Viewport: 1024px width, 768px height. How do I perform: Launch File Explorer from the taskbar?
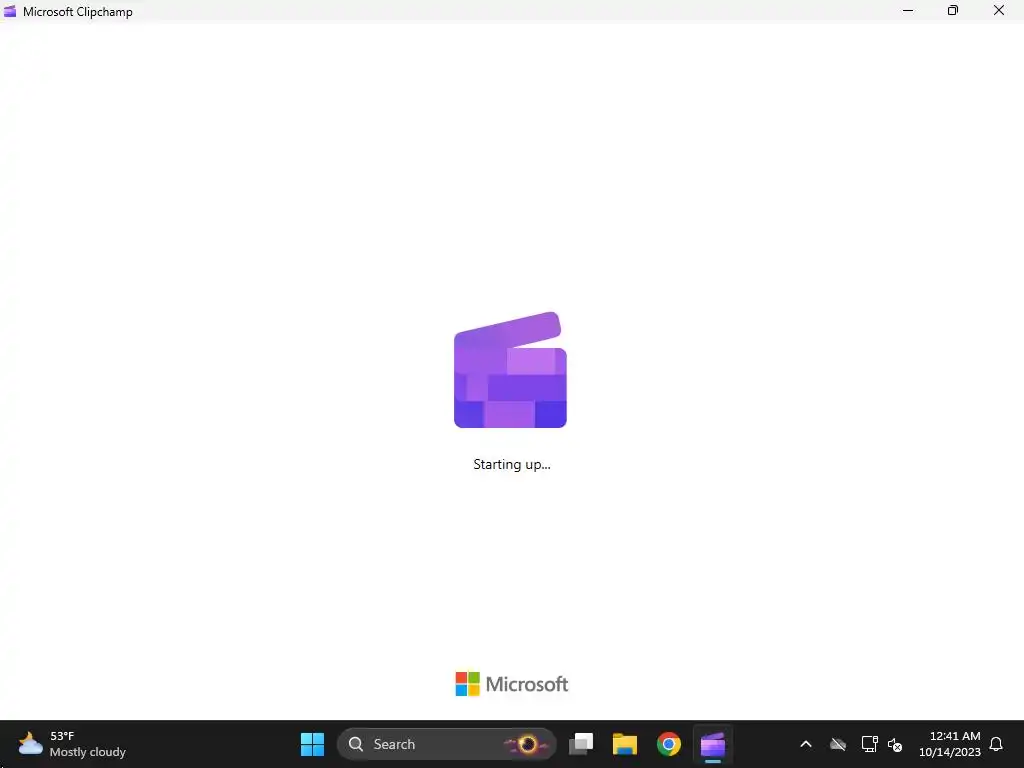point(624,744)
